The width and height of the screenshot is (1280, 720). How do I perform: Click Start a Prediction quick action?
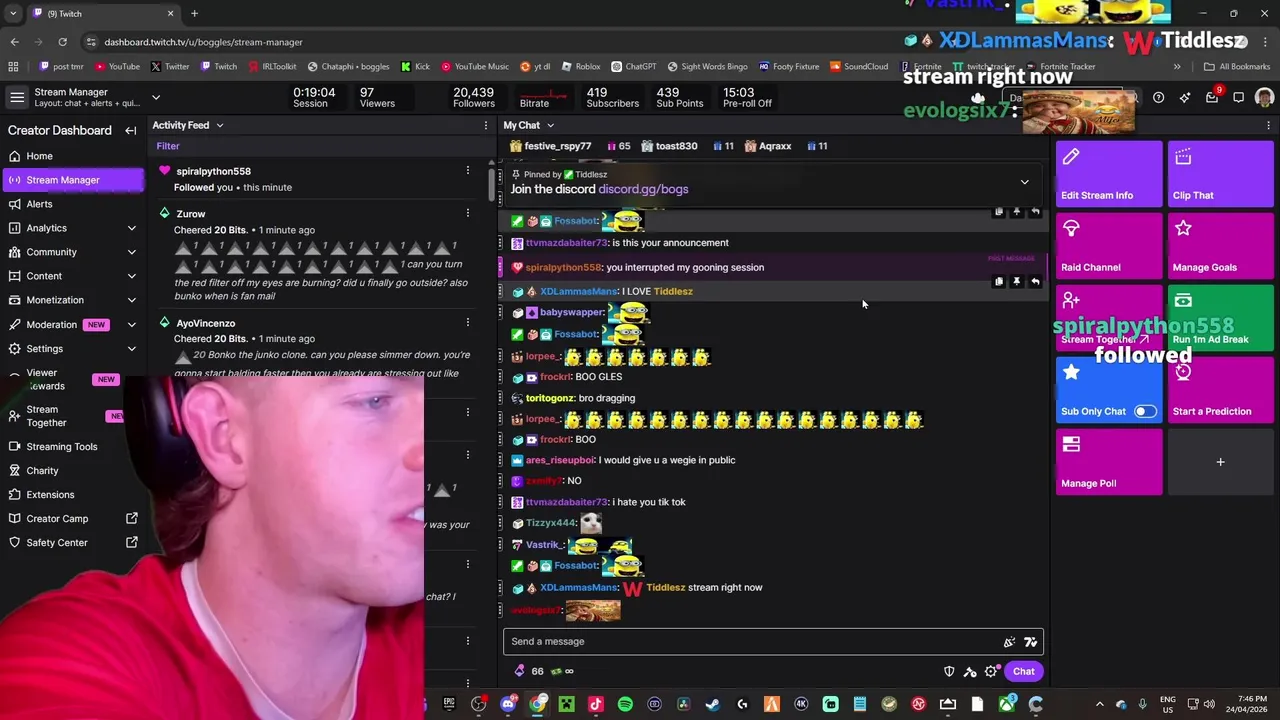coord(1220,390)
